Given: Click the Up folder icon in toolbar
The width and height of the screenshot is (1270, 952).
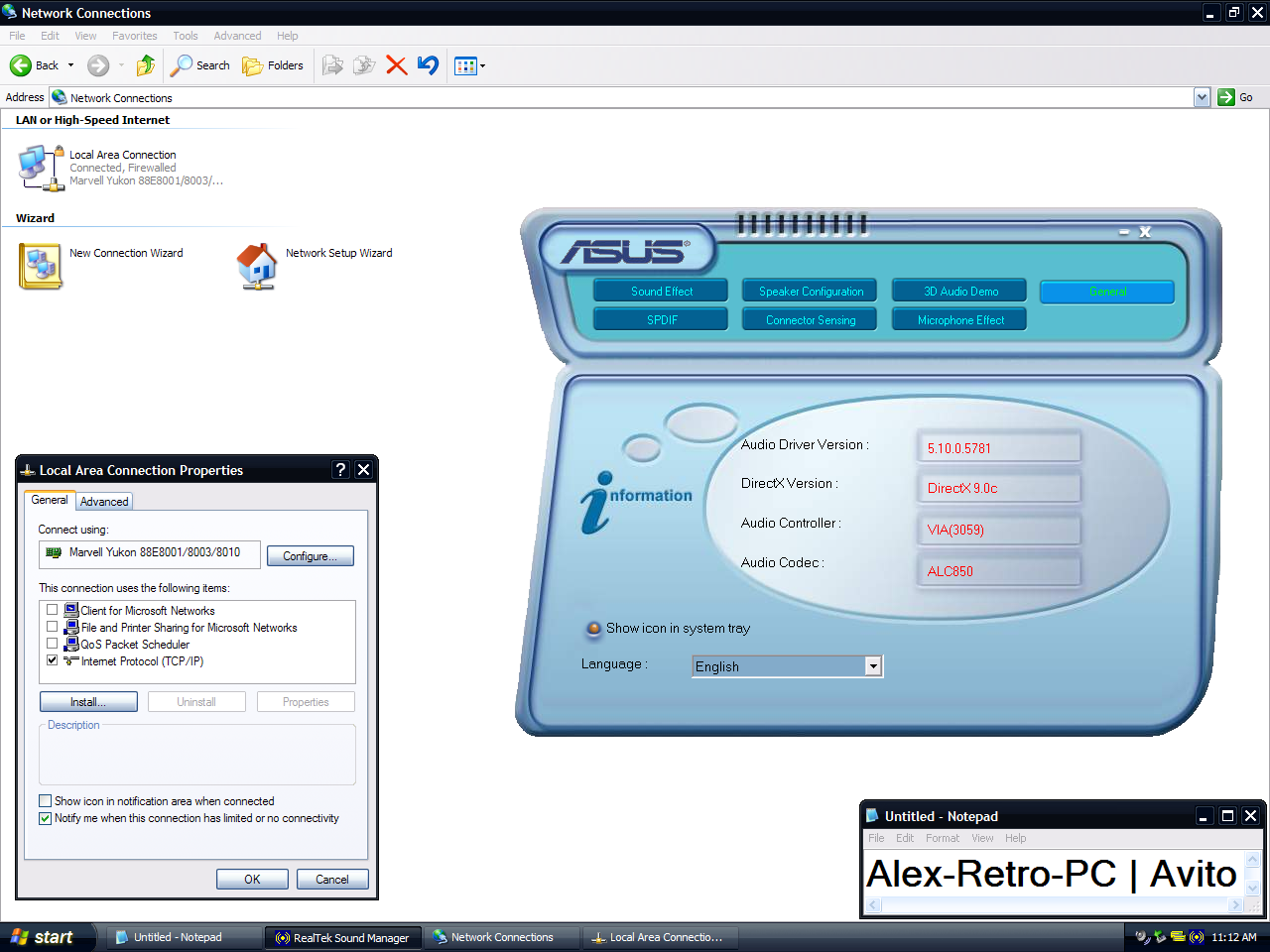Looking at the screenshot, I should pyautogui.click(x=146, y=65).
